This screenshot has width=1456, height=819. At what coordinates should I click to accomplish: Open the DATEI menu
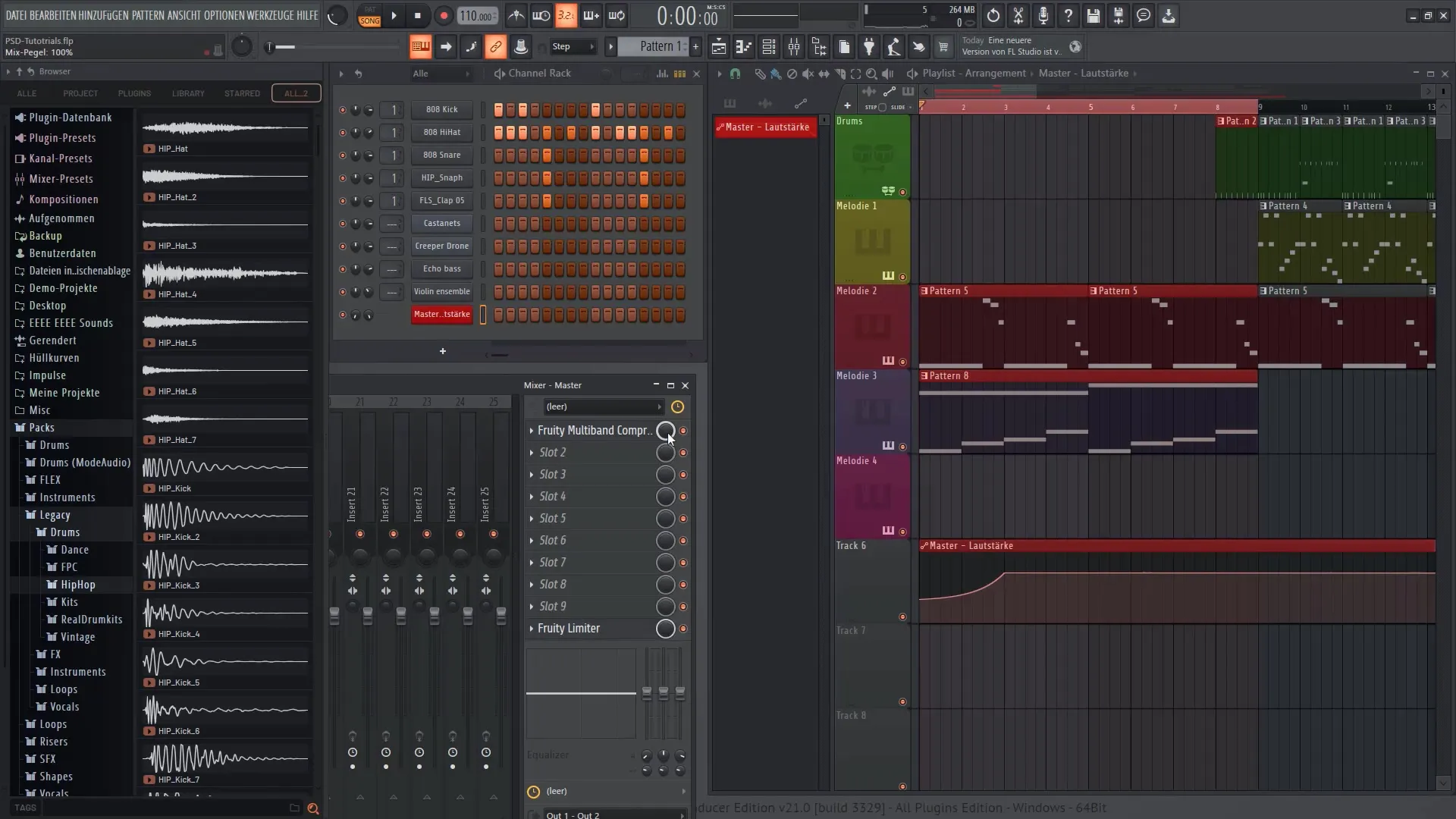click(16, 15)
